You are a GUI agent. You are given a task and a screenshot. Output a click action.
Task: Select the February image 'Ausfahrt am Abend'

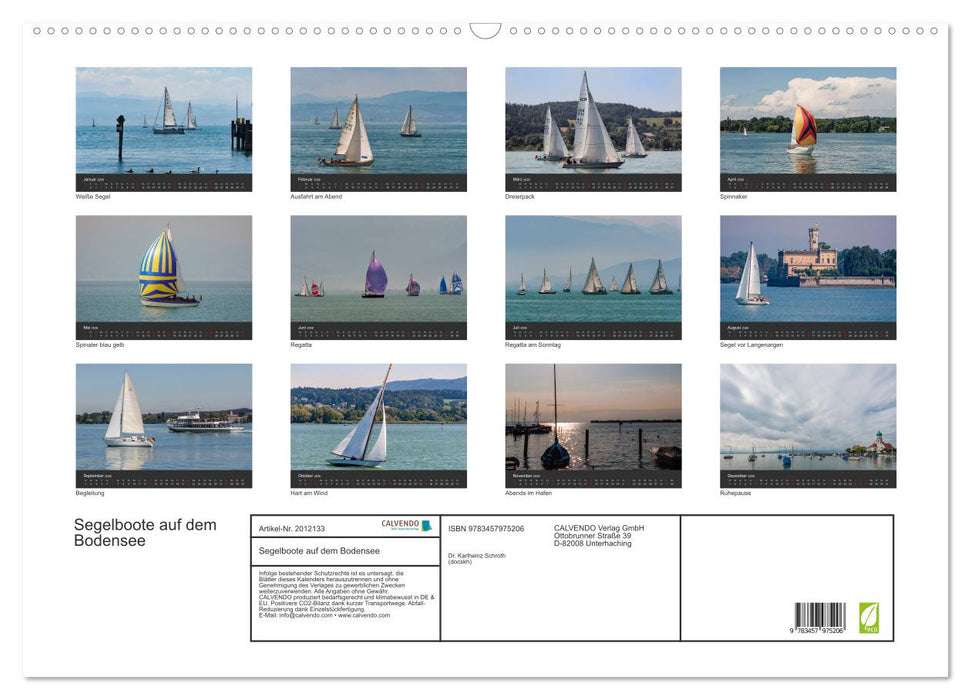point(378,125)
